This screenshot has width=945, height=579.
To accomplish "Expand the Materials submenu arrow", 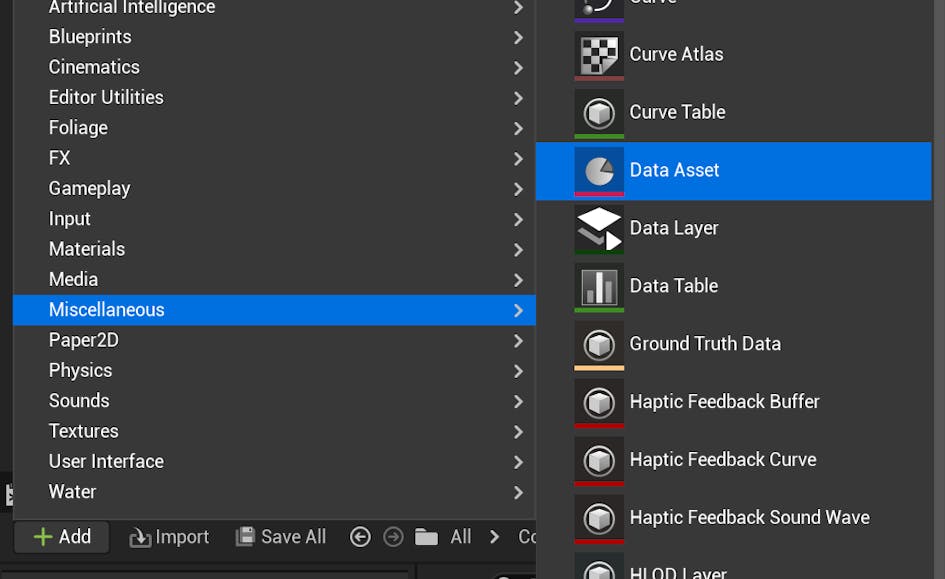I will point(518,249).
